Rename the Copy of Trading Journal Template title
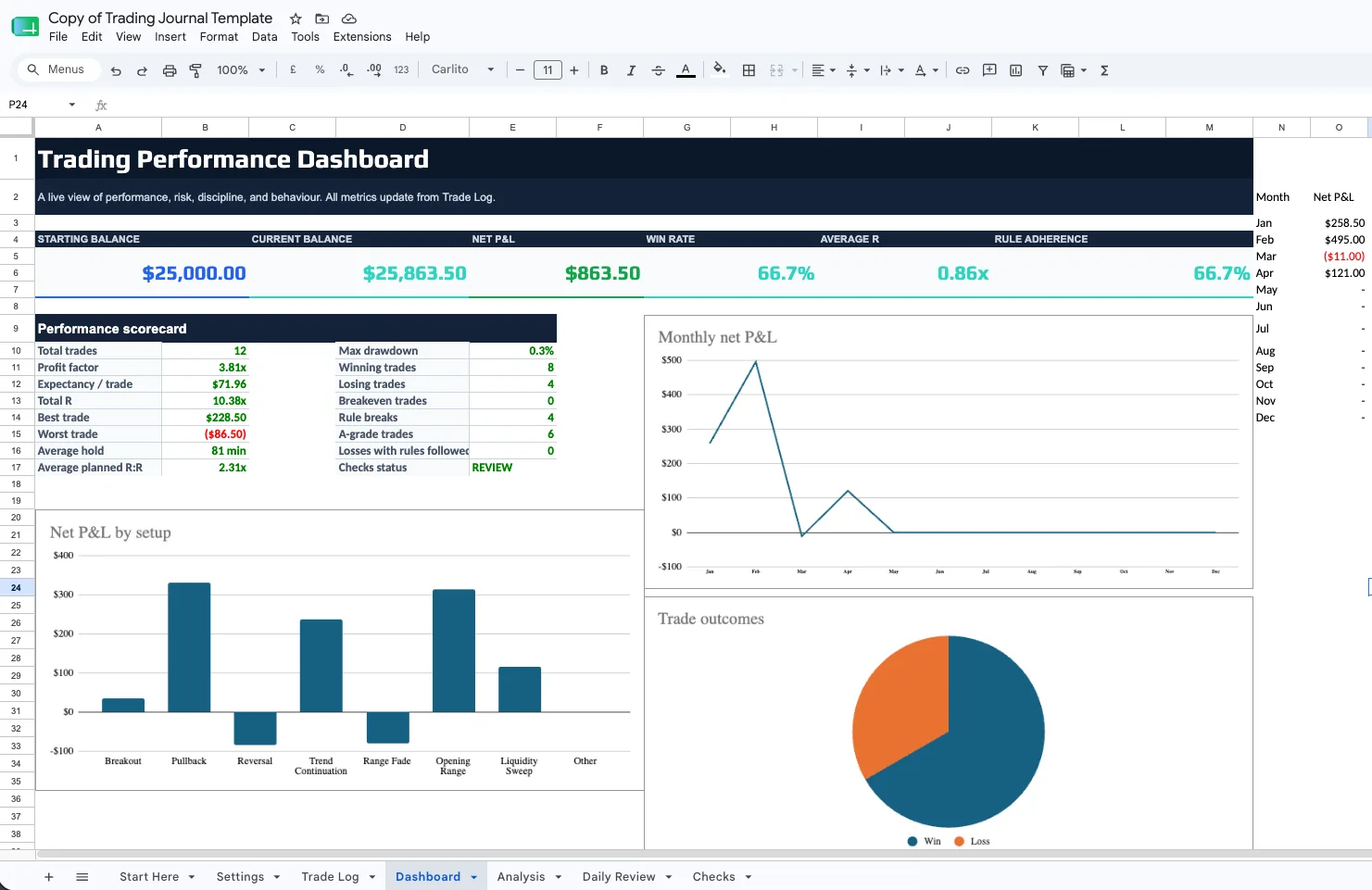 (160, 19)
